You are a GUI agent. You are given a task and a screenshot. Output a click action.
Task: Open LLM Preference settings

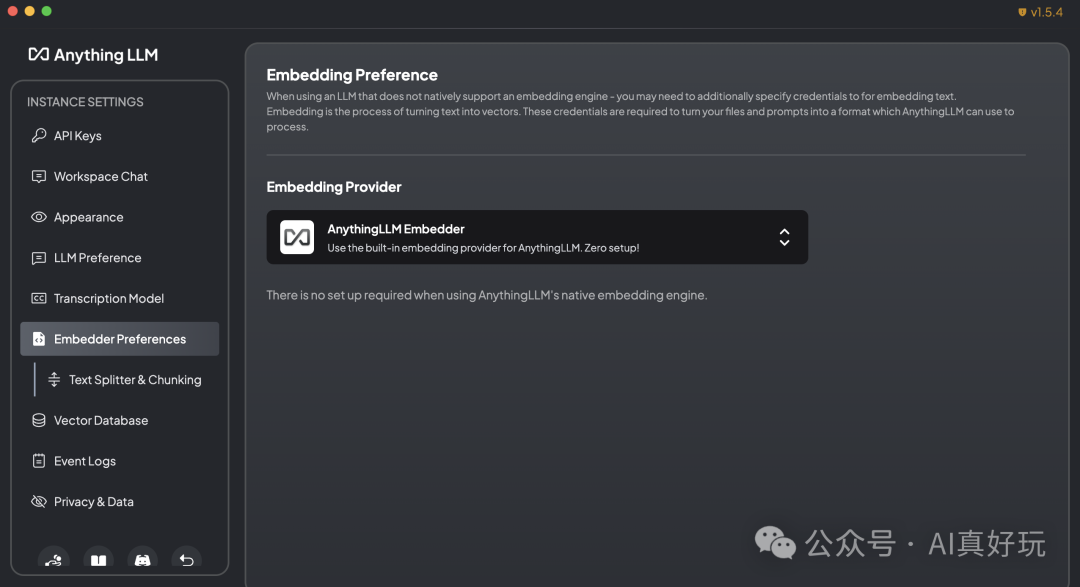point(97,258)
